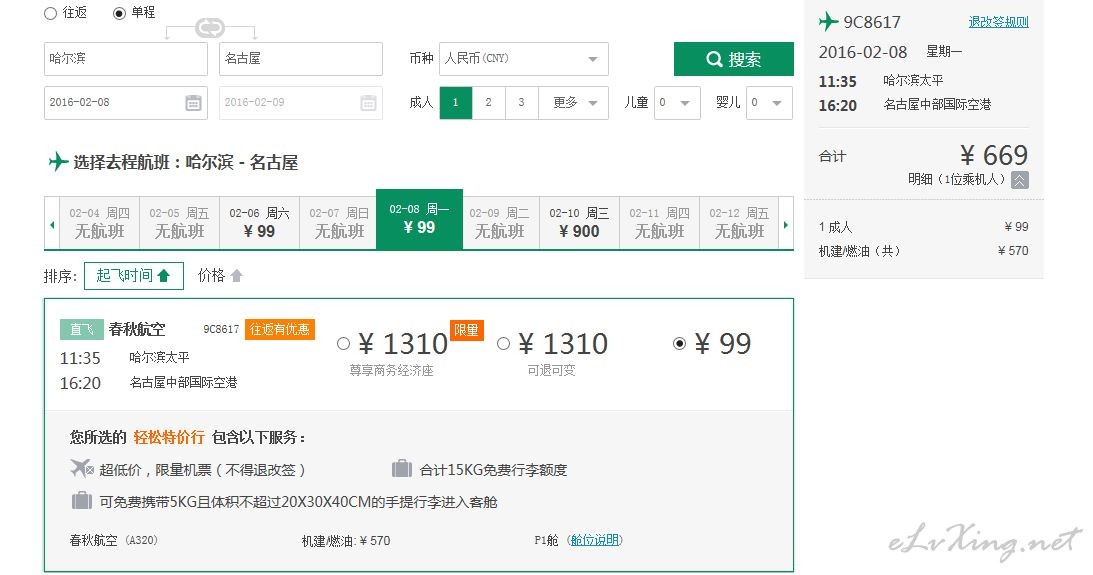Image resolution: width=1093 pixels, height=575 pixels.
Task: Click the plane icon beside 选择去程航班
Action: 58,162
